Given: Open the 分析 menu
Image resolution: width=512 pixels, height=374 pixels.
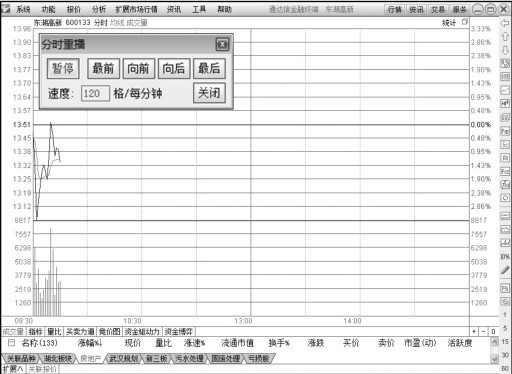Looking at the screenshot, I should click(x=99, y=9).
